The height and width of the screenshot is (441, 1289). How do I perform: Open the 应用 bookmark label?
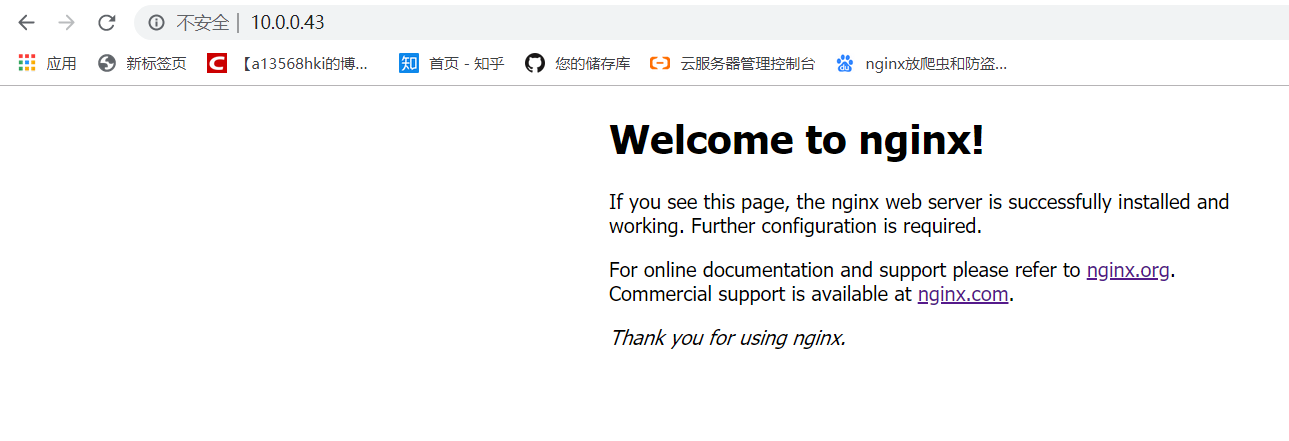coord(61,63)
